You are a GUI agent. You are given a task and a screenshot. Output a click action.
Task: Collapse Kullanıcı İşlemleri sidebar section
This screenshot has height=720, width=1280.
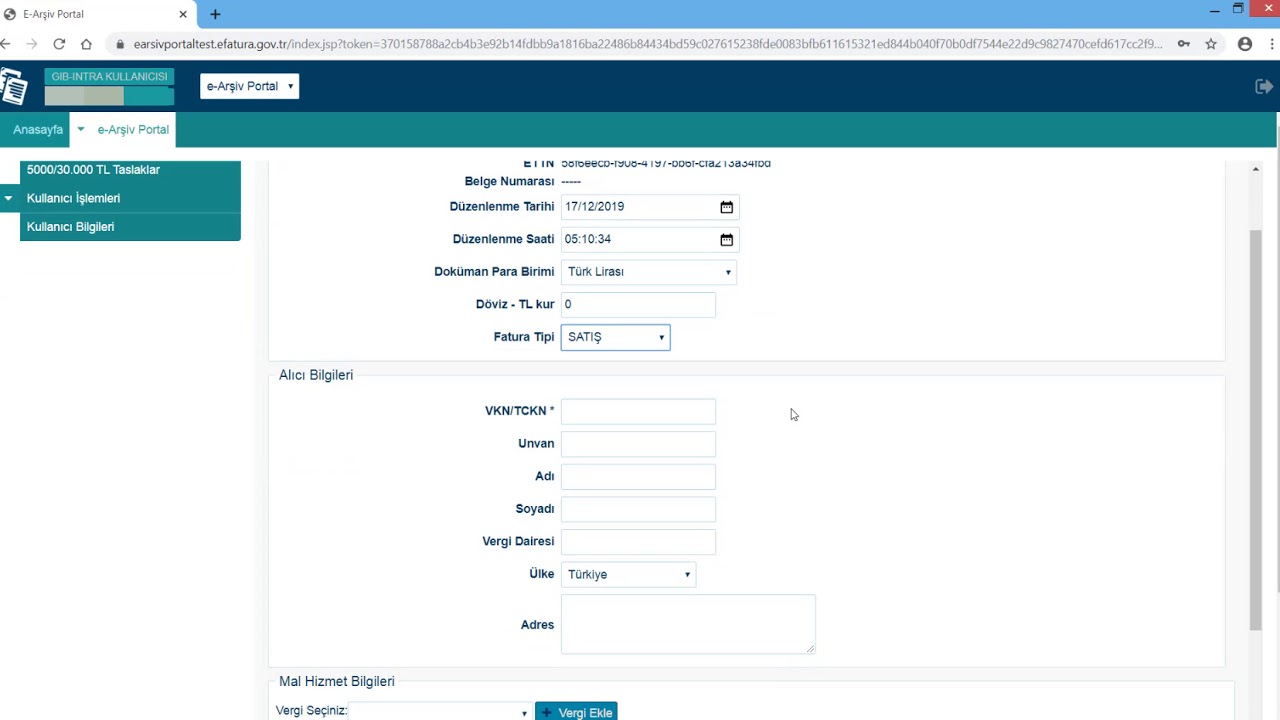tap(8, 198)
